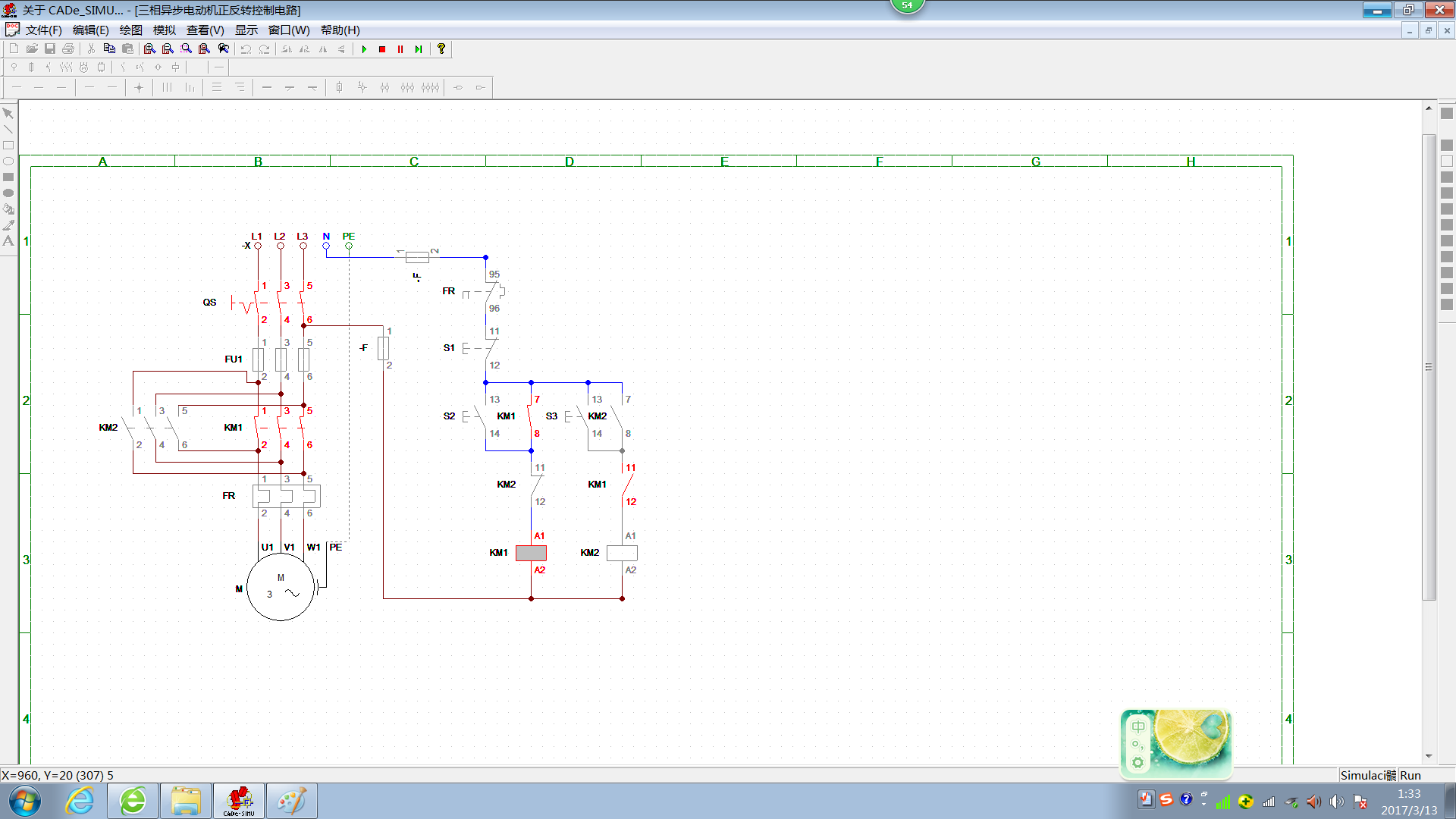
Task: Copy the selected component
Action: (x=109, y=49)
